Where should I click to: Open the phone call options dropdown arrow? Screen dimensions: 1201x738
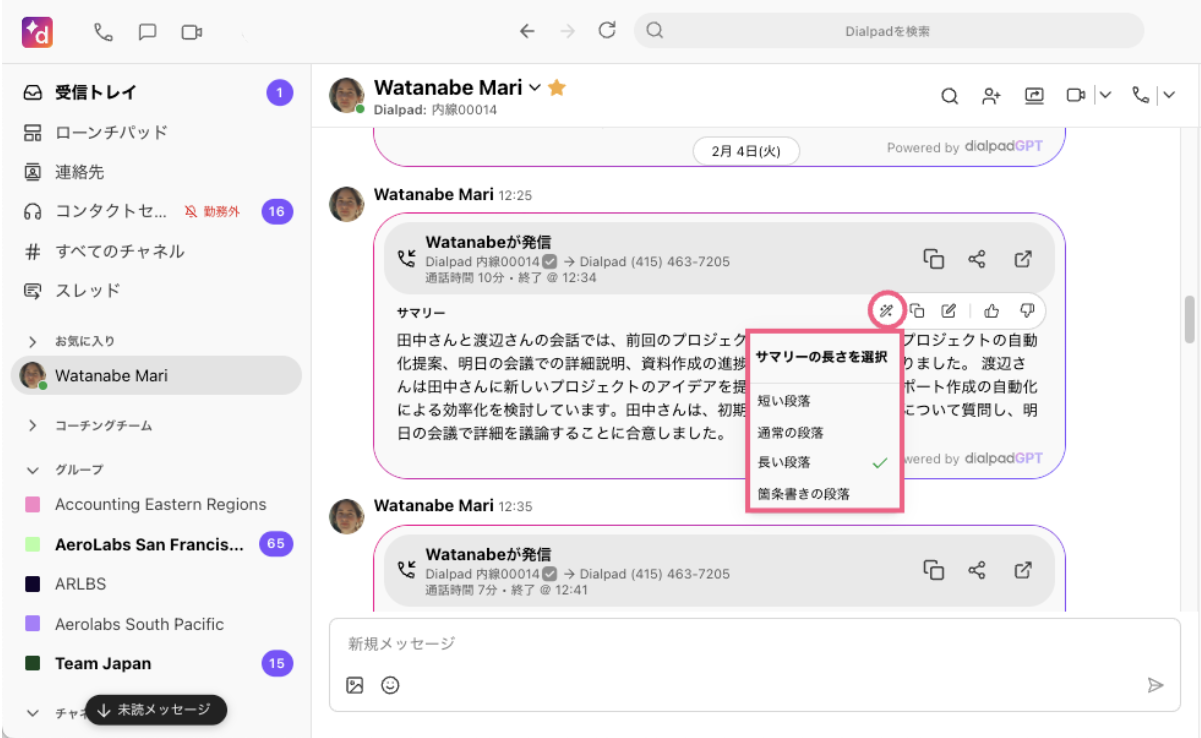1168,96
